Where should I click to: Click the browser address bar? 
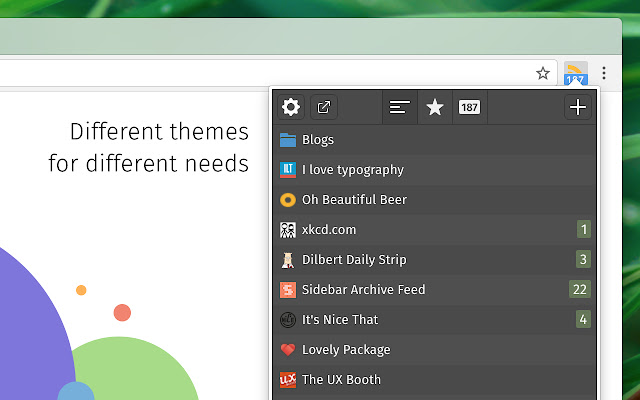(x=260, y=73)
